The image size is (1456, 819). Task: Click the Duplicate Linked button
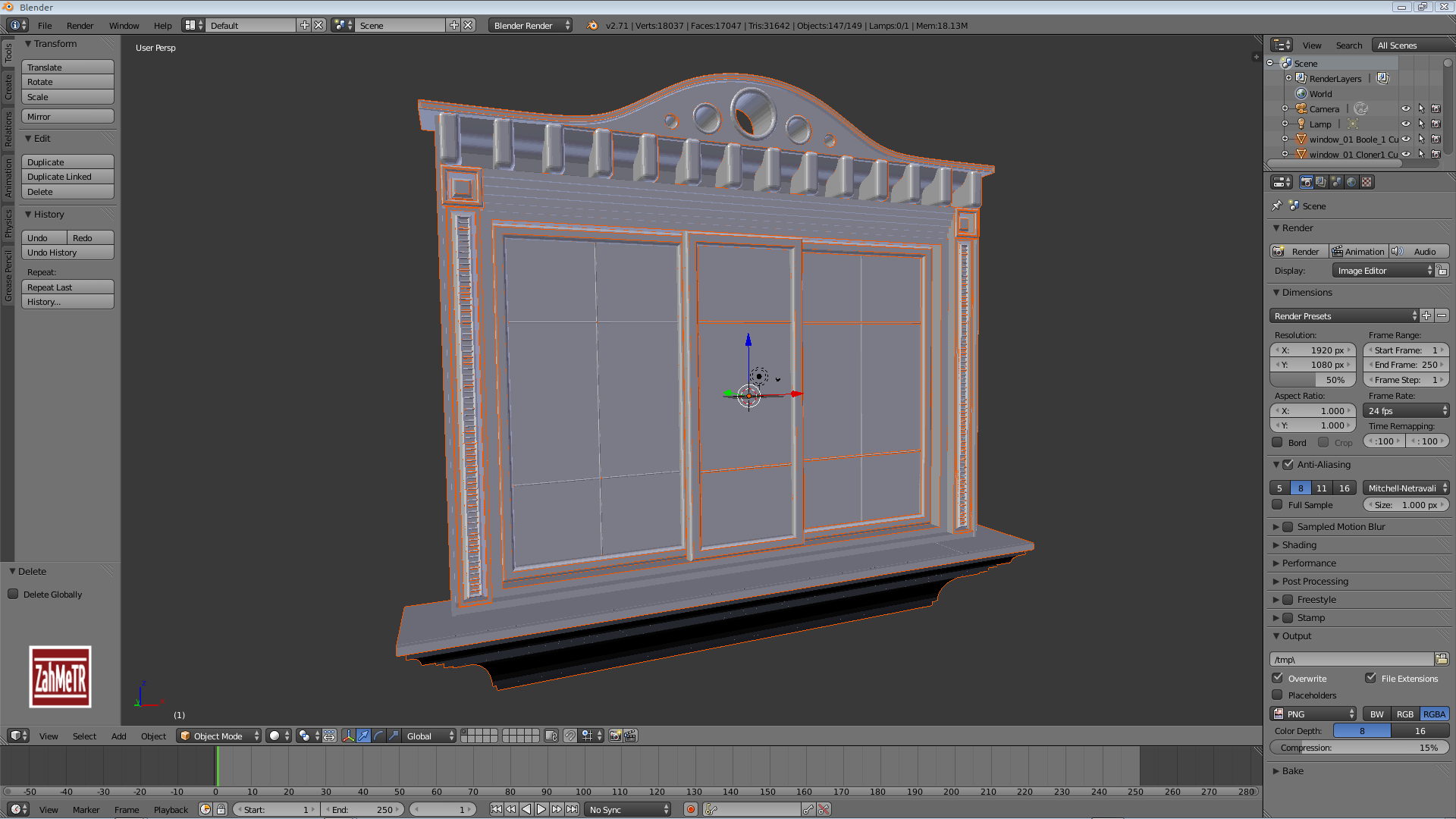pyautogui.click(x=67, y=177)
